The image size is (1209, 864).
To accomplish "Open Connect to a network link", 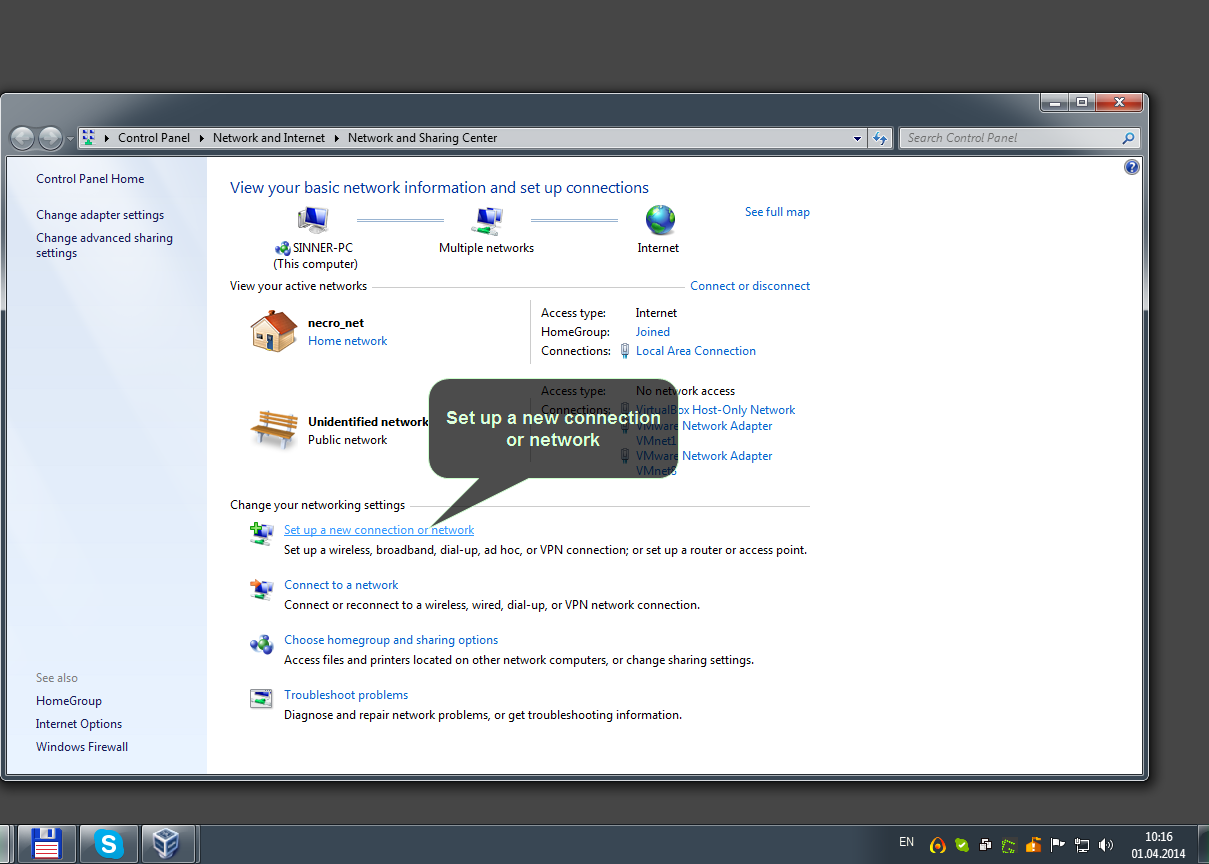I will pos(341,585).
